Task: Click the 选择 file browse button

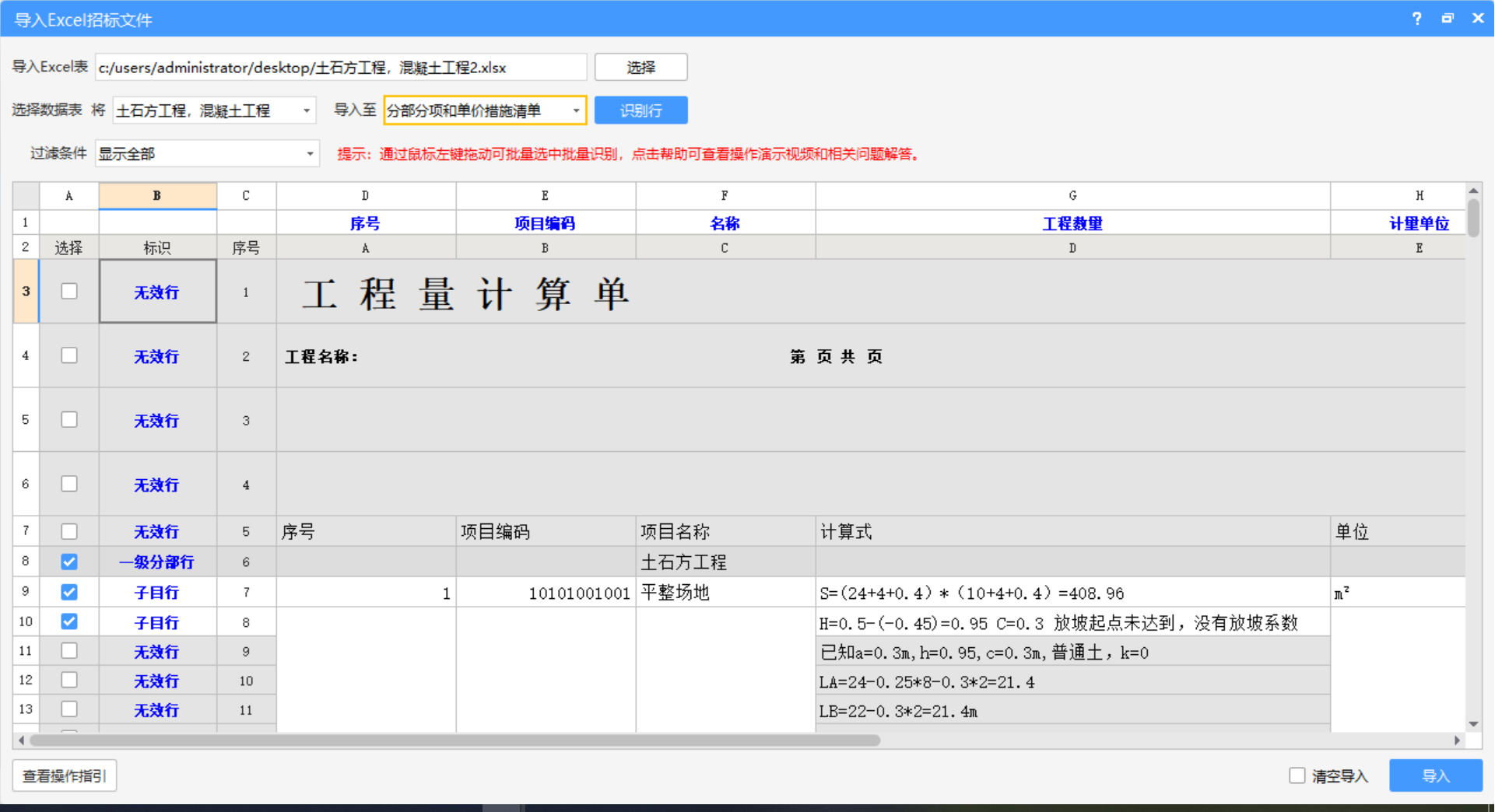Action: click(641, 67)
